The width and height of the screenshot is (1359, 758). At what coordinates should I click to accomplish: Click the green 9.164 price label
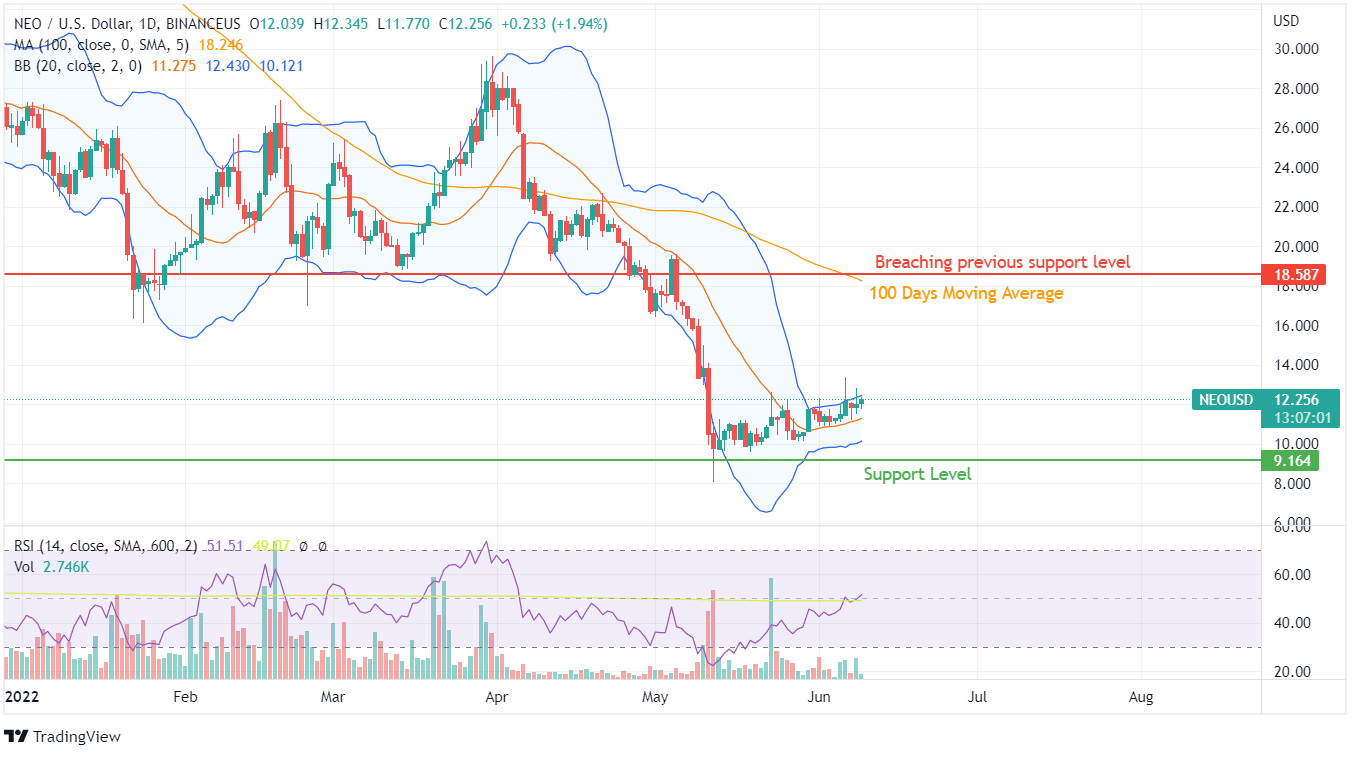point(1292,461)
